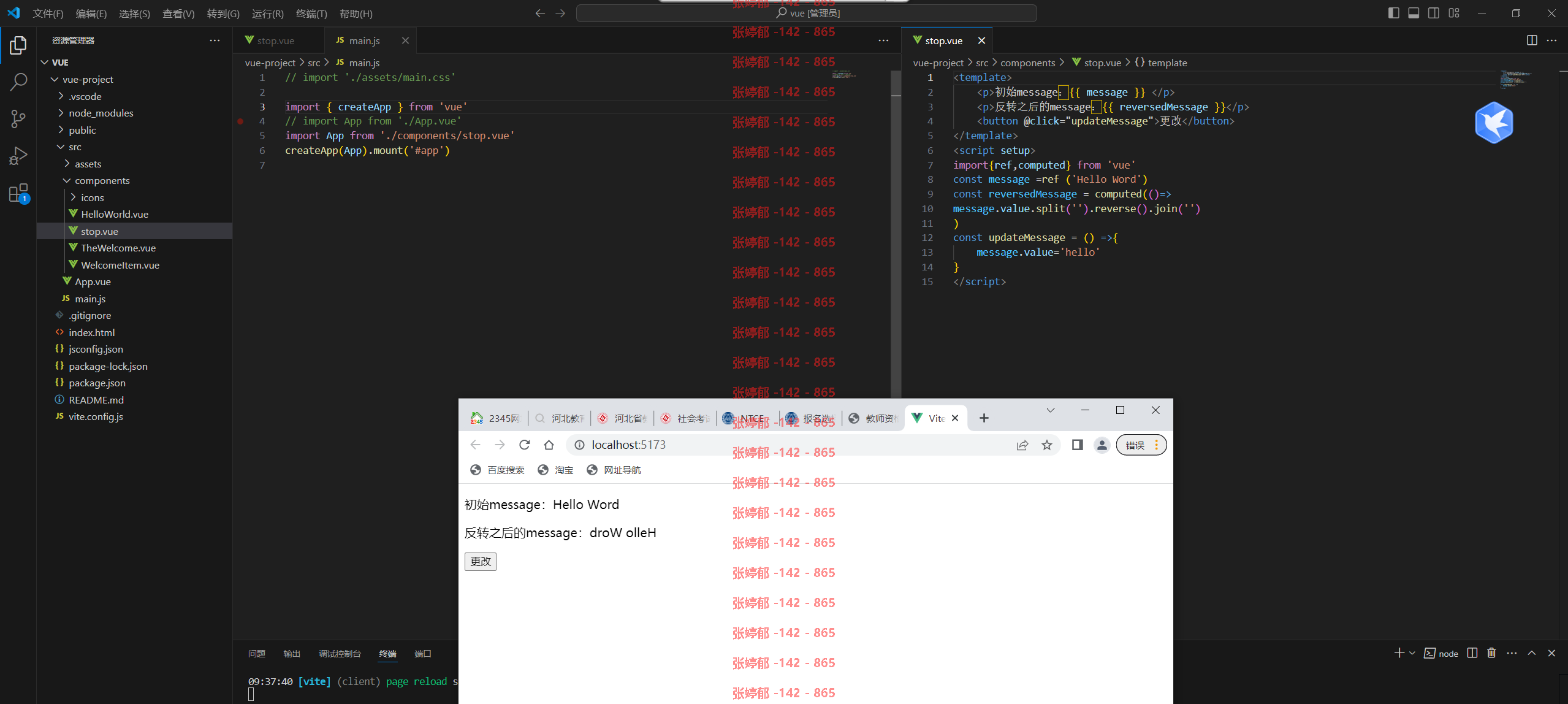Collapse the src folder
The height and width of the screenshot is (704, 1568).
135,147
